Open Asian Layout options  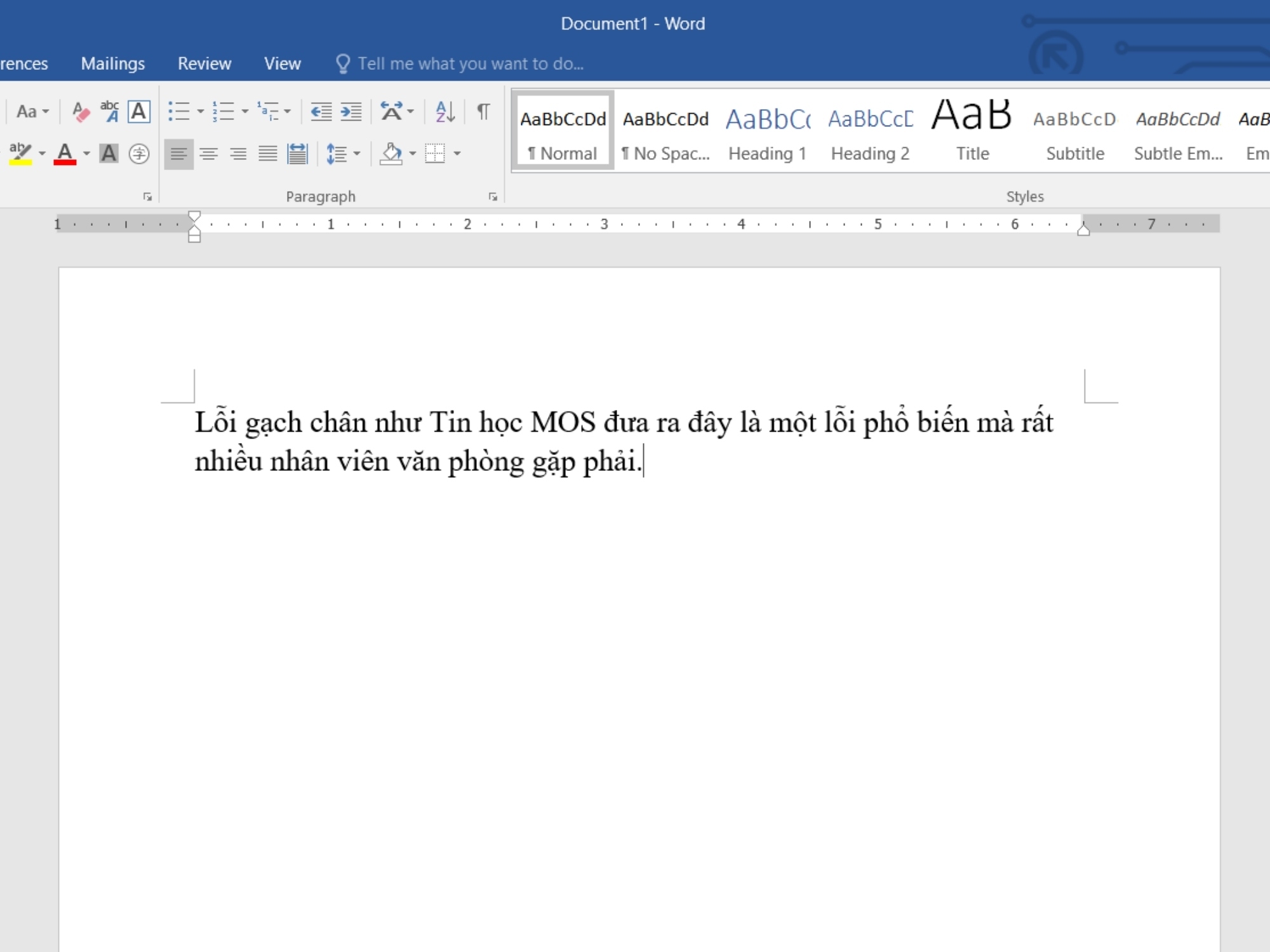[391, 112]
